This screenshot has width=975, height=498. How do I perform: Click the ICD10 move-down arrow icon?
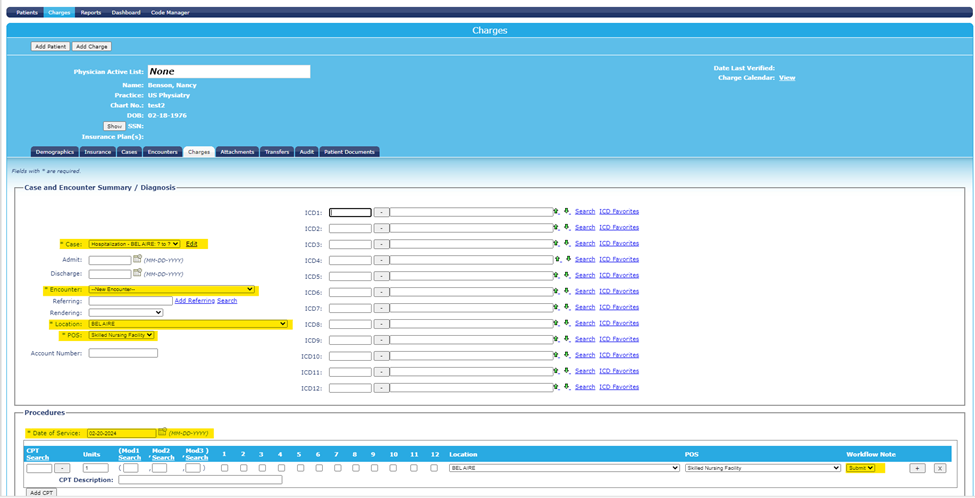(x=566, y=355)
